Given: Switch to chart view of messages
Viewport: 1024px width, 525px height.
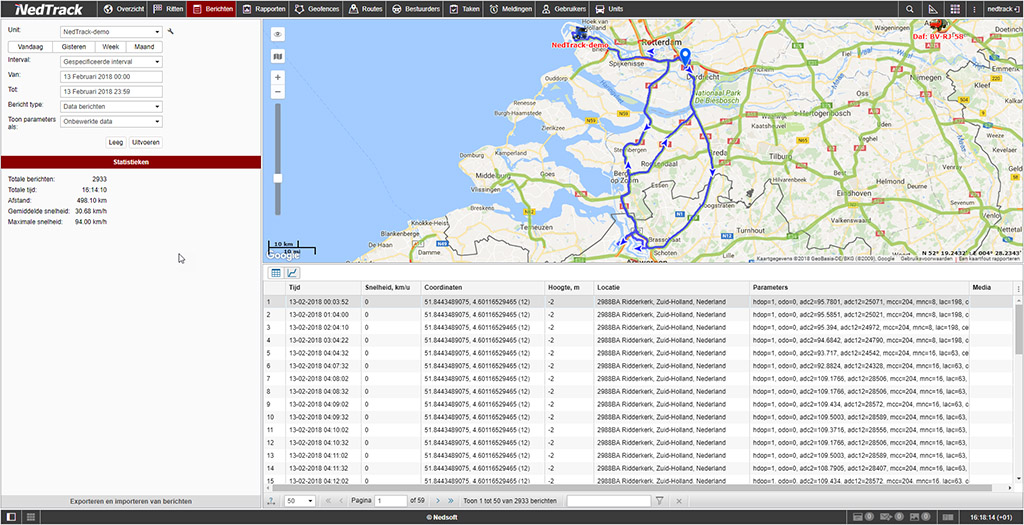Looking at the screenshot, I should pyautogui.click(x=293, y=273).
